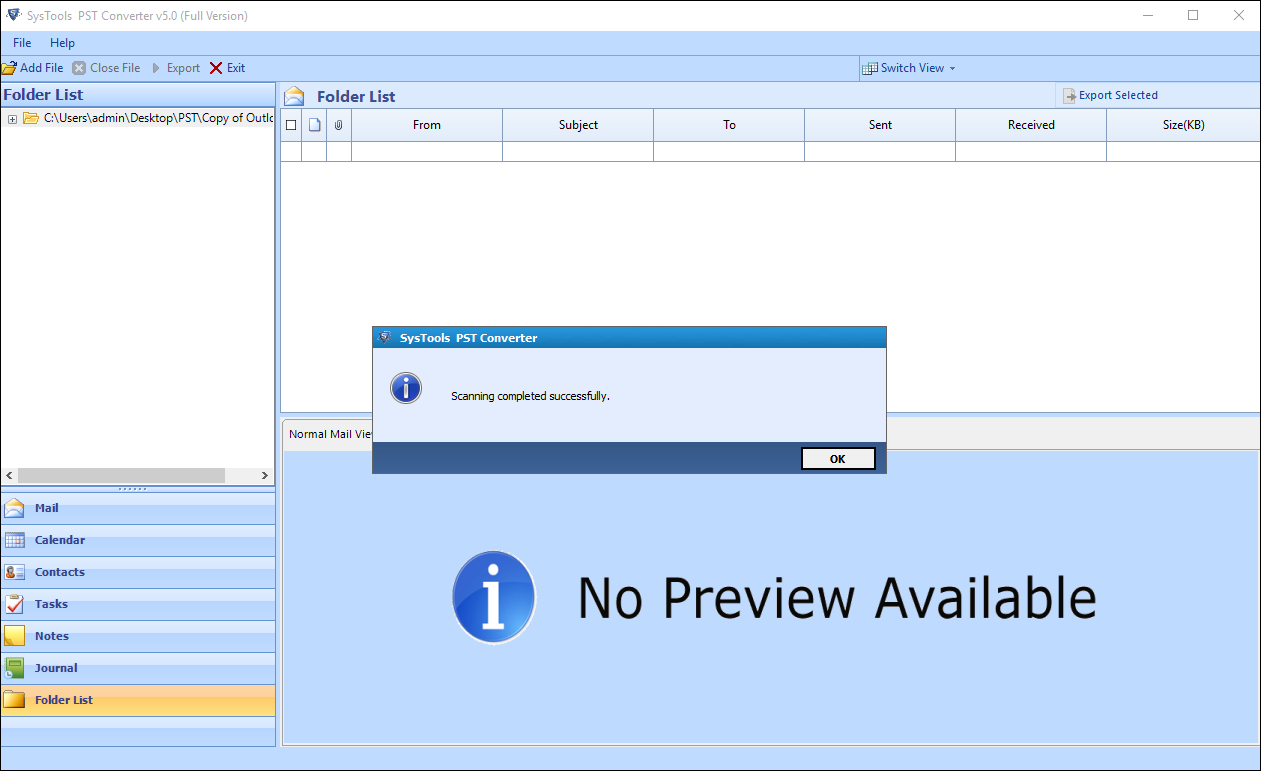Screen dimensions: 1261x771
Task: Click the Mail envelope icon in sidebar
Action: [15, 508]
